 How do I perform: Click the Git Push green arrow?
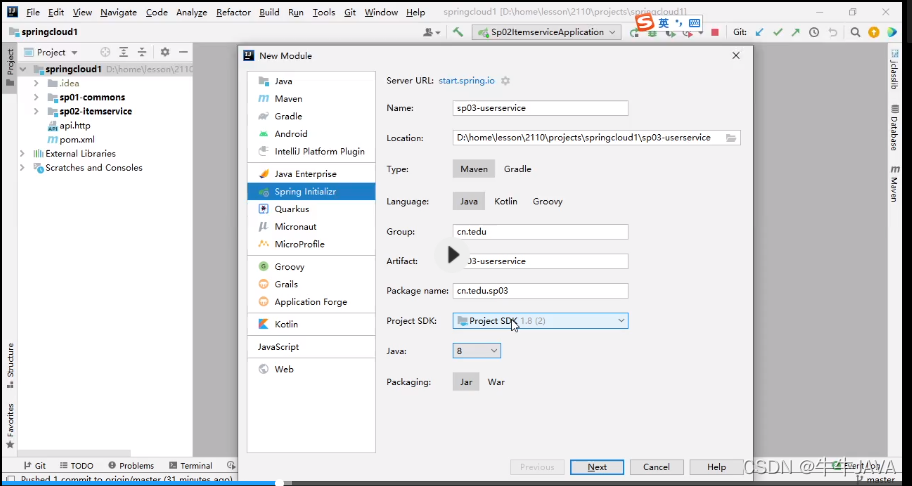[796, 33]
